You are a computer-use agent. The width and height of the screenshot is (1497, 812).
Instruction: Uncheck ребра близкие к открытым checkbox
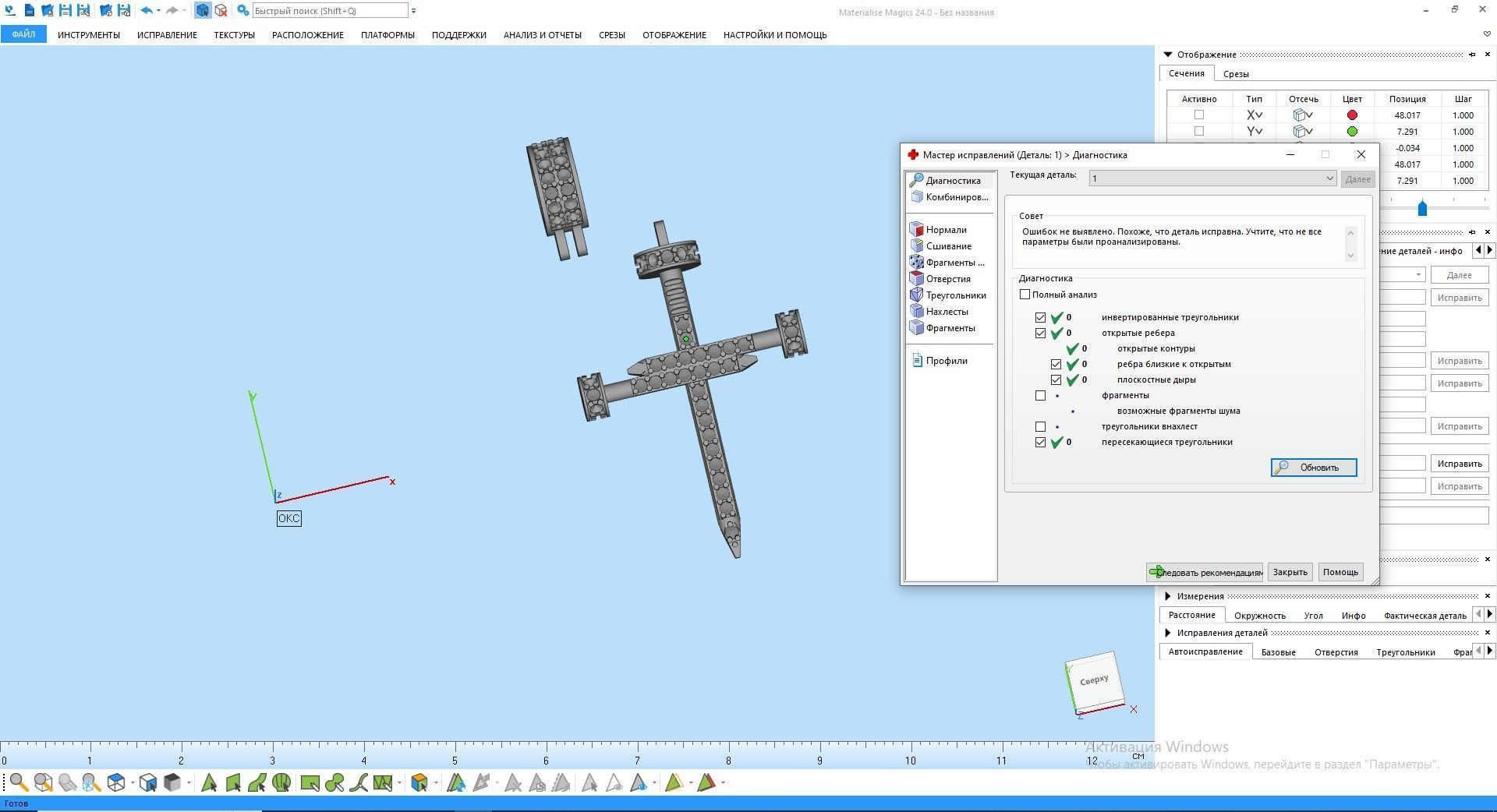(1056, 364)
